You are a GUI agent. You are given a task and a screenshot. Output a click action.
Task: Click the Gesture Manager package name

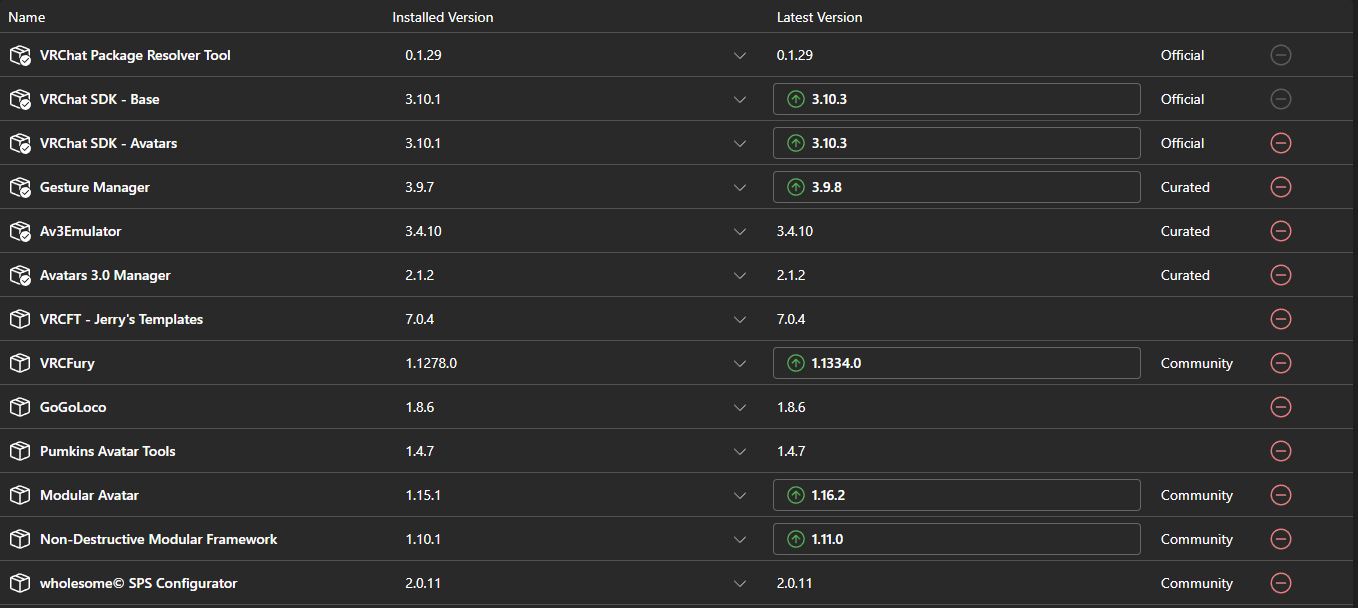tap(95, 187)
